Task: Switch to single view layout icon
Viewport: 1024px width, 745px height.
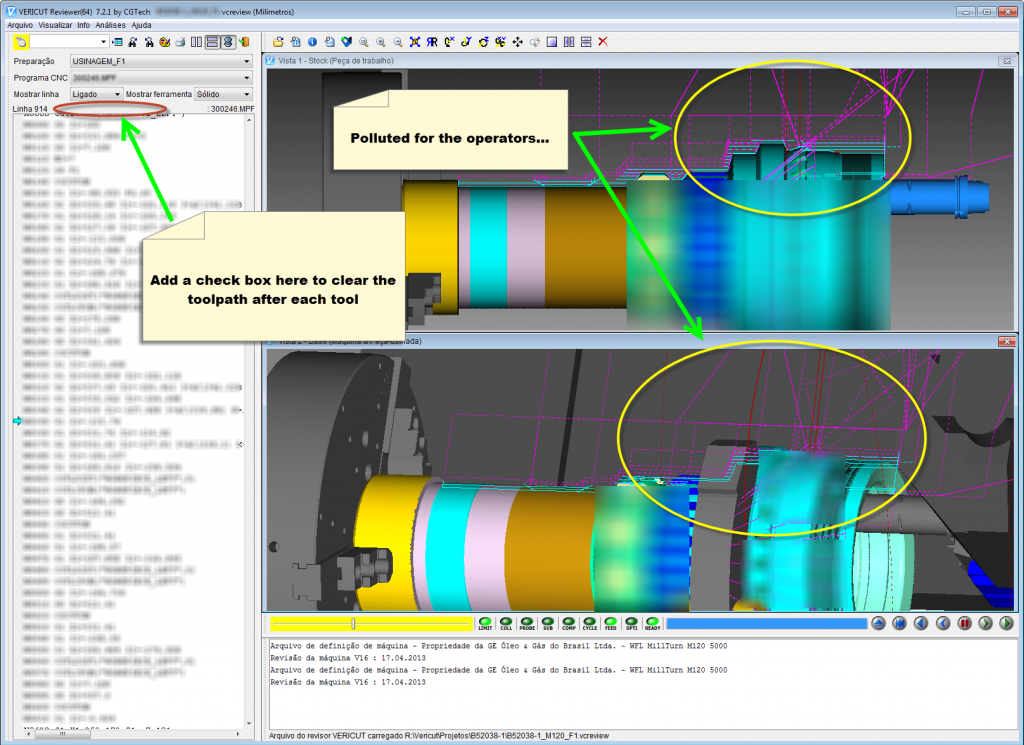Action: click(552, 42)
